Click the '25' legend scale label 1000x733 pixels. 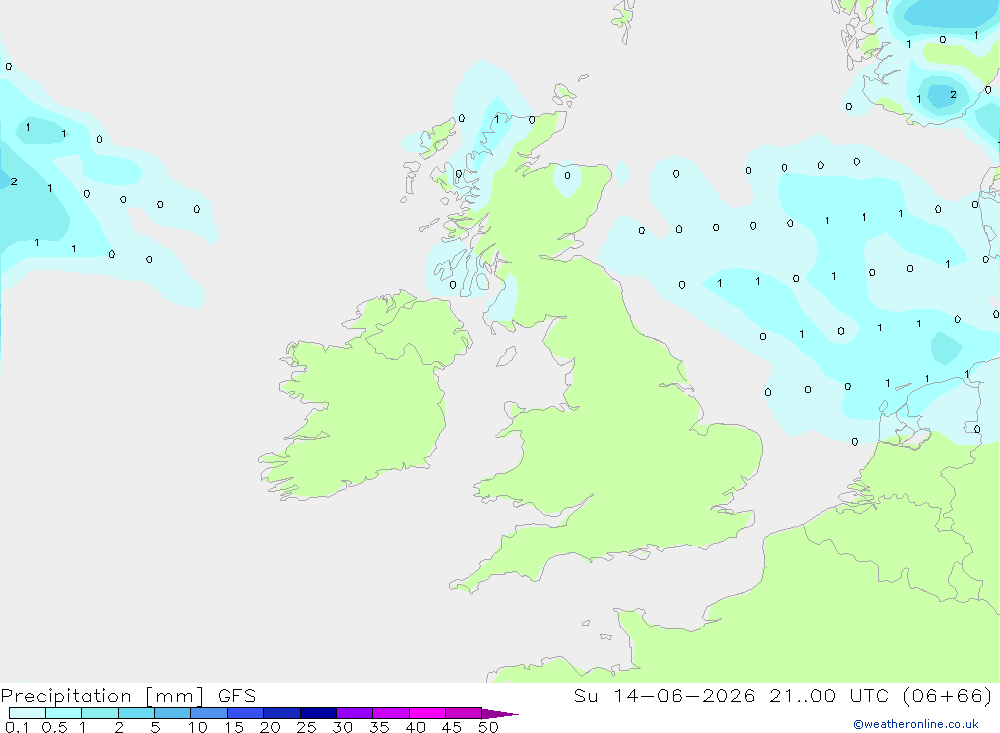click(306, 727)
